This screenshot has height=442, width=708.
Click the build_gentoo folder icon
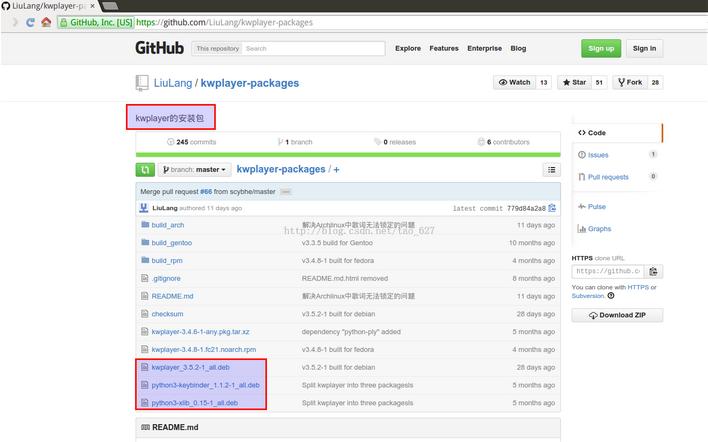tap(145, 242)
